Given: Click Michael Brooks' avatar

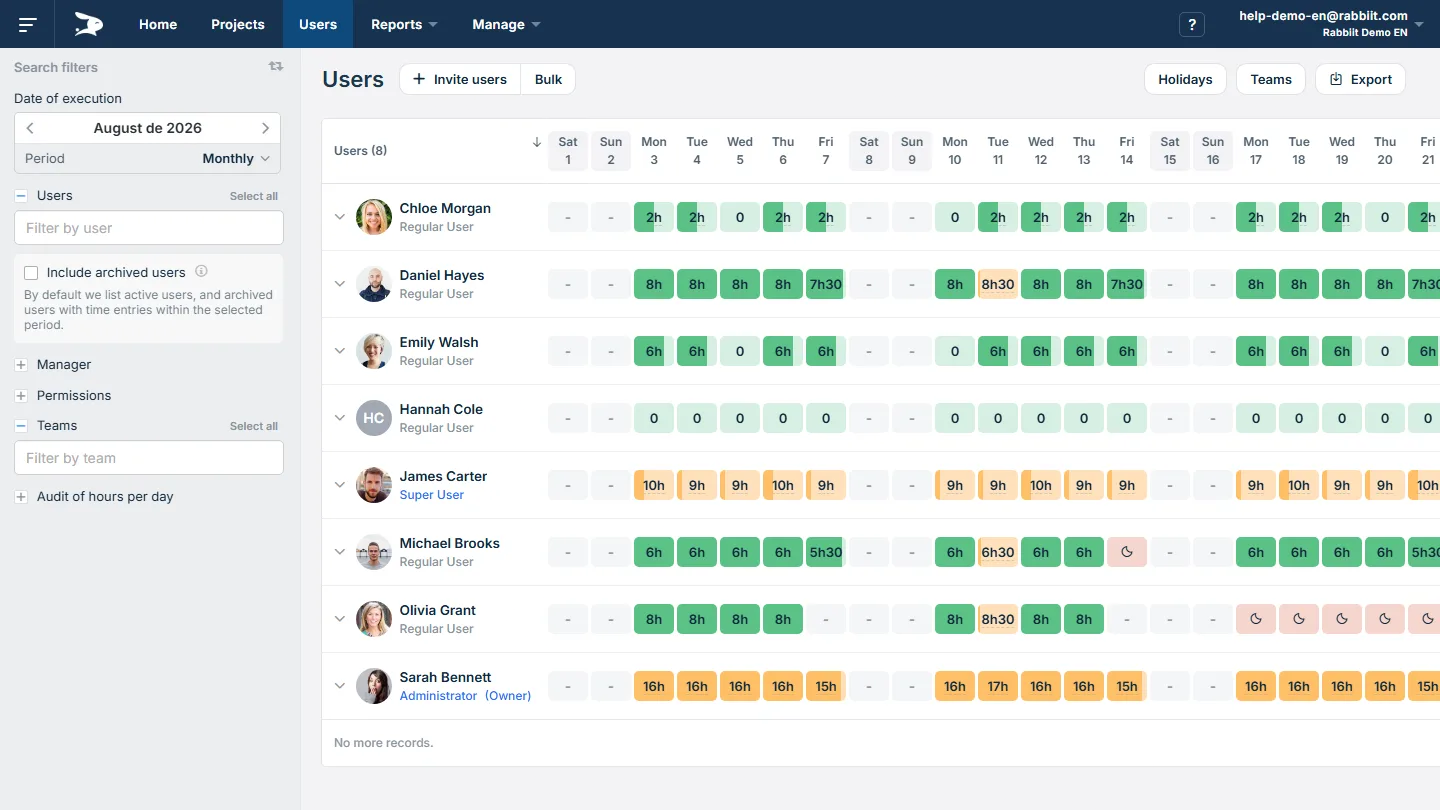Looking at the screenshot, I should click(374, 552).
